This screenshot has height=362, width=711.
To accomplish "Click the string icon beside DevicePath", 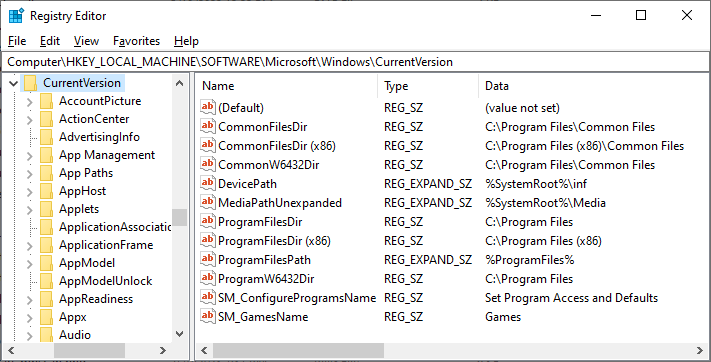I will pyautogui.click(x=208, y=184).
